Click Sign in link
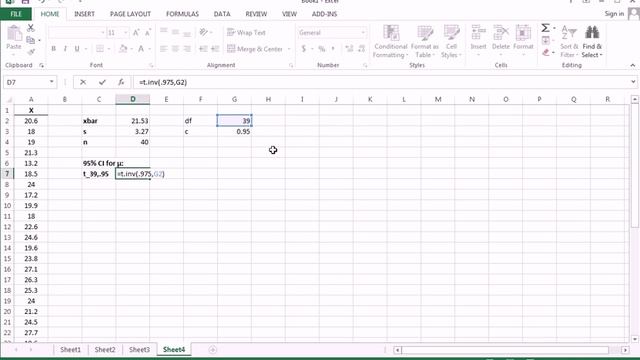The image size is (640, 360). [x=614, y=14]
